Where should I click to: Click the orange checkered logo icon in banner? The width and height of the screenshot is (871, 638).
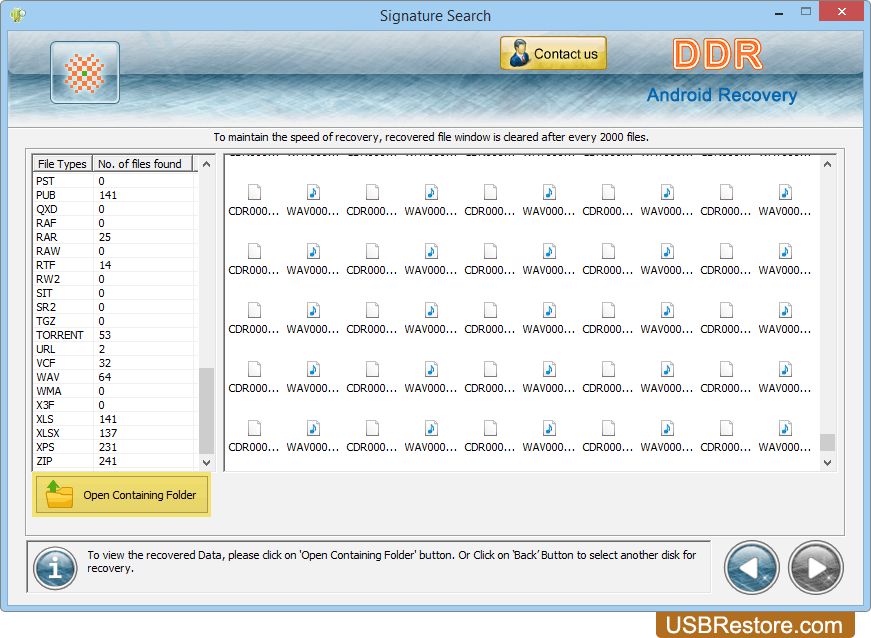point(84,73)
